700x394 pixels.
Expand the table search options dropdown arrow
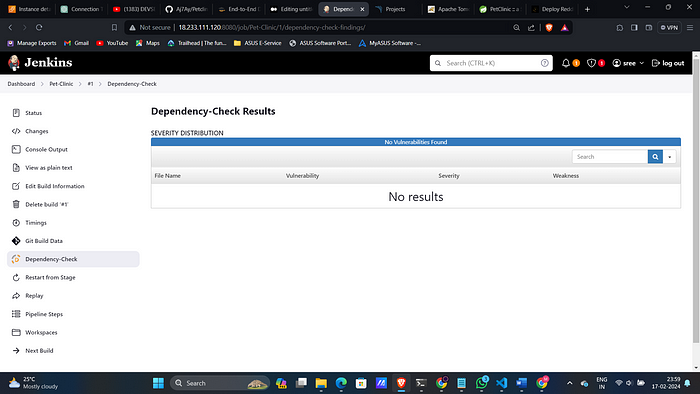pyautogui.click(x=669, y=157)
